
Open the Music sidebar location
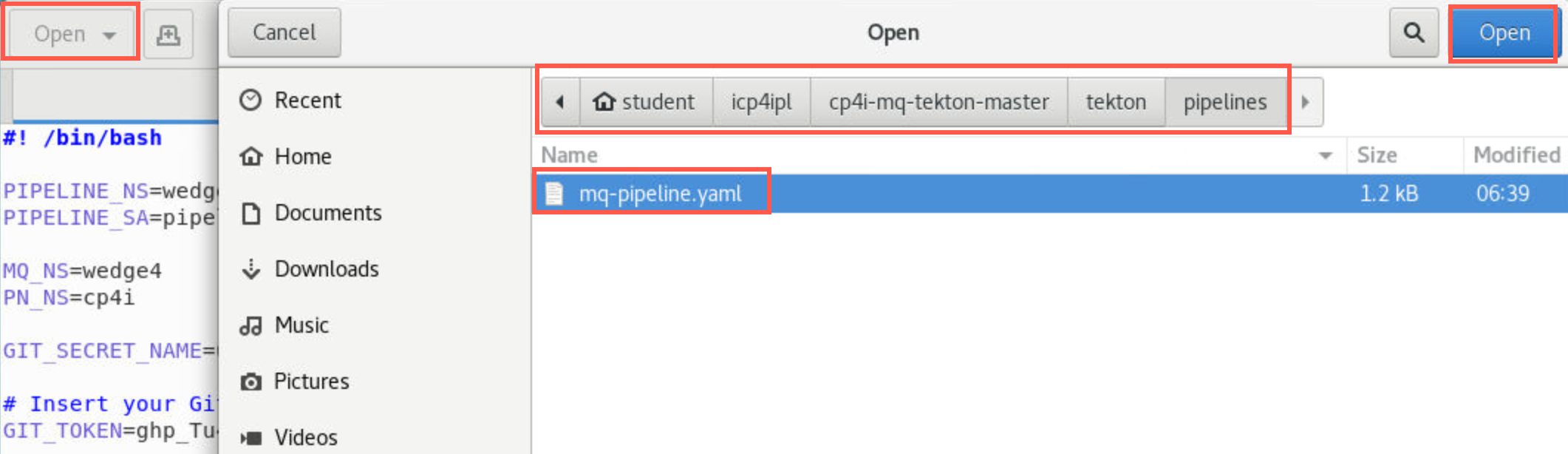point(284,325)
